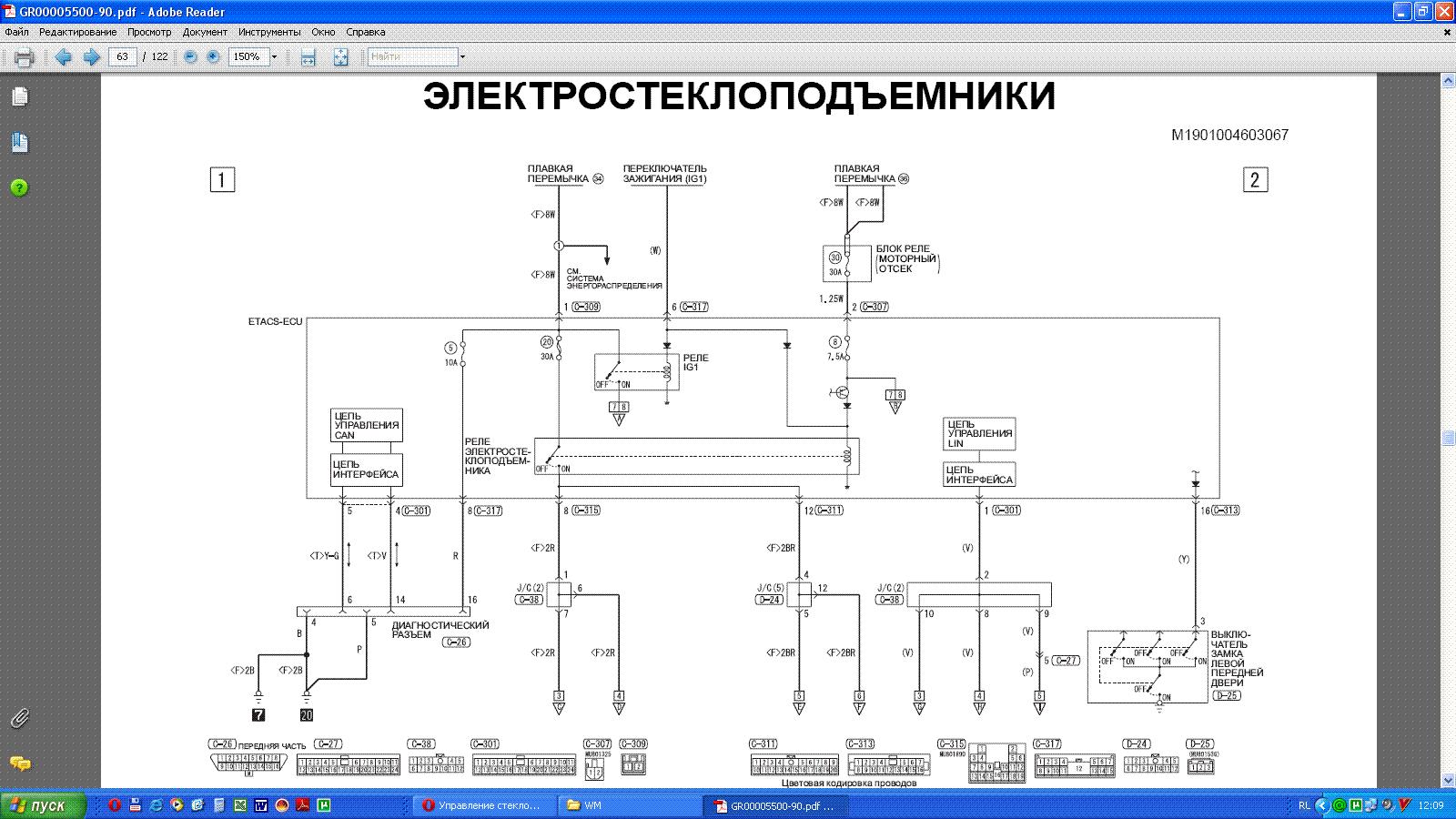Screen dimensions: 1456x819
Task: Click the Print icon in toolbar
Action: pos(24,57)
